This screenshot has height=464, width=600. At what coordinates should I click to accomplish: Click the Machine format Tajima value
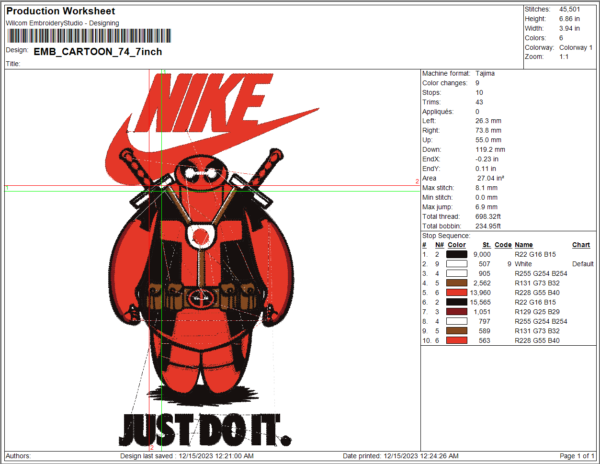tap(487, 74)
